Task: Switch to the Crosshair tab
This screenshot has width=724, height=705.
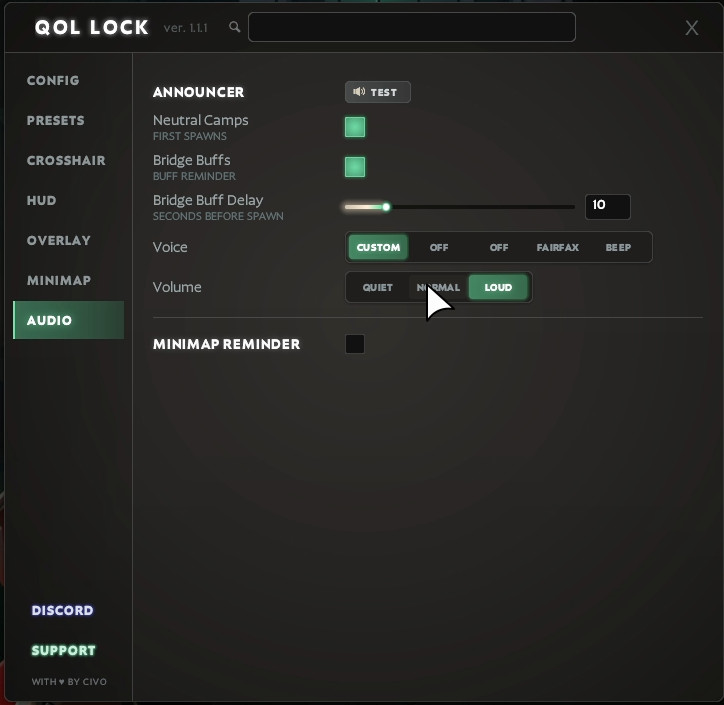Action: click(66, 160)
